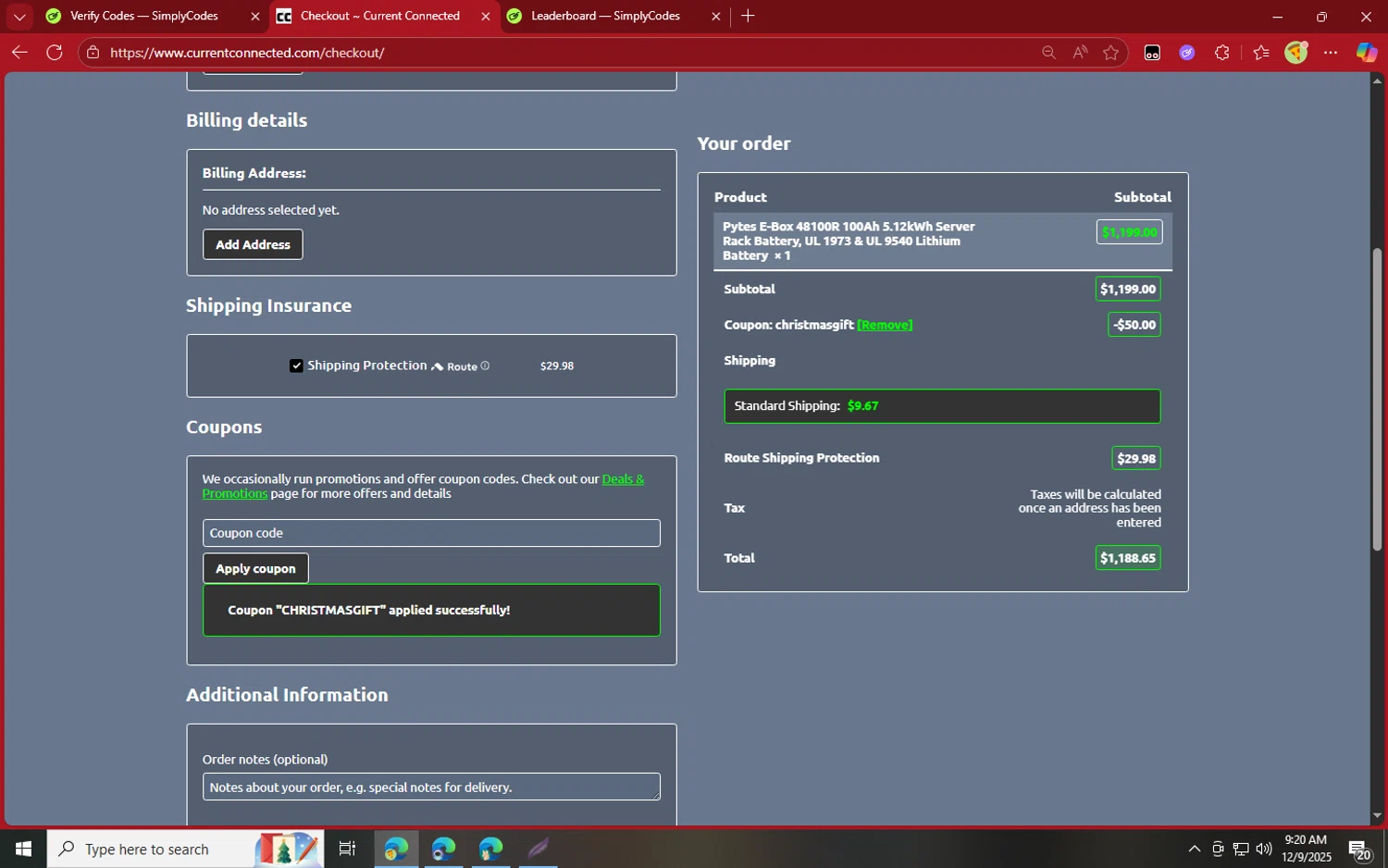
Task: Open zoom control in address bar
Action: point(1048,53)
